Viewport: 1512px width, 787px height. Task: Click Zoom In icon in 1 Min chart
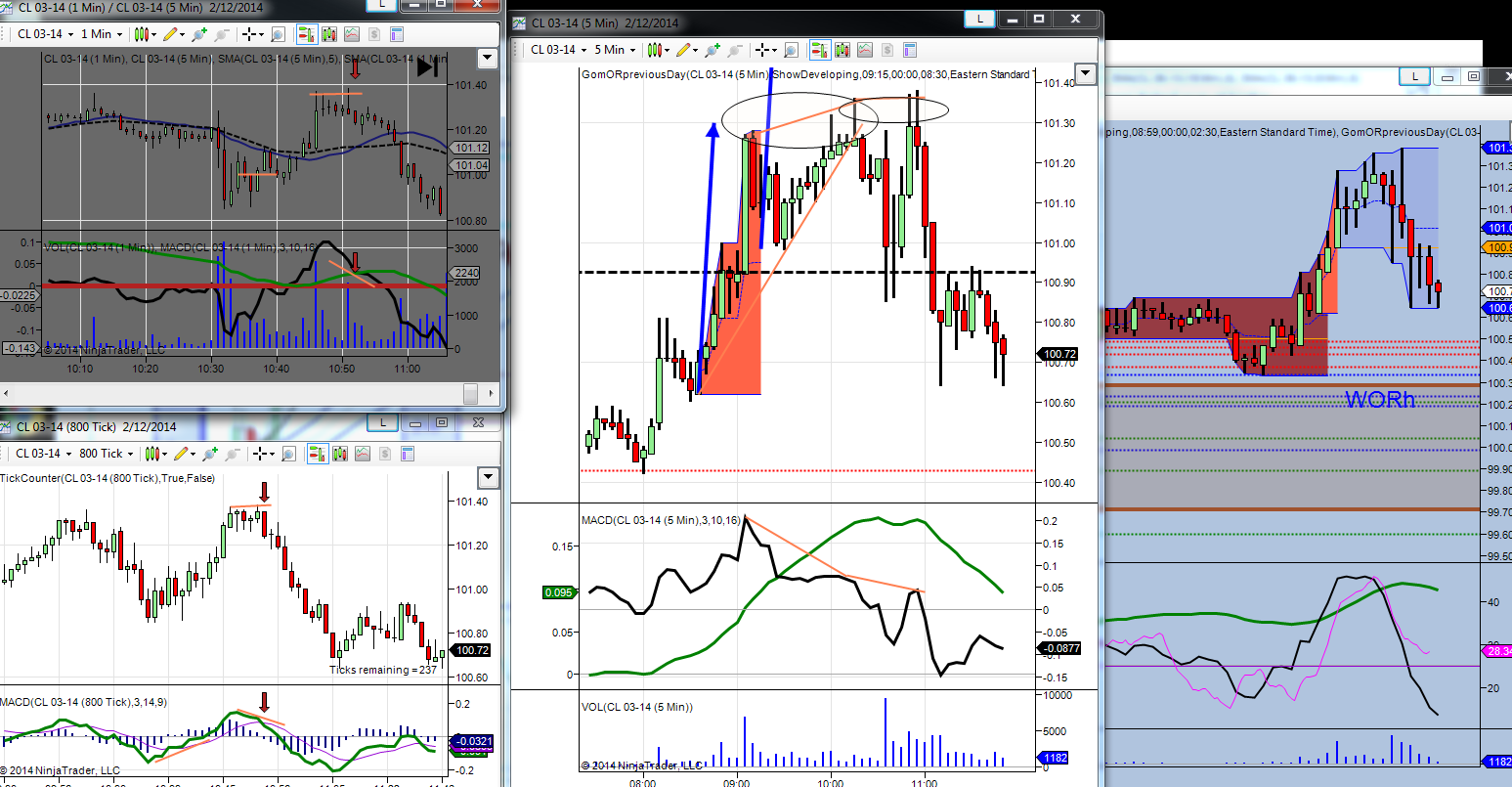pyautogui.click(x=199, y=34)
